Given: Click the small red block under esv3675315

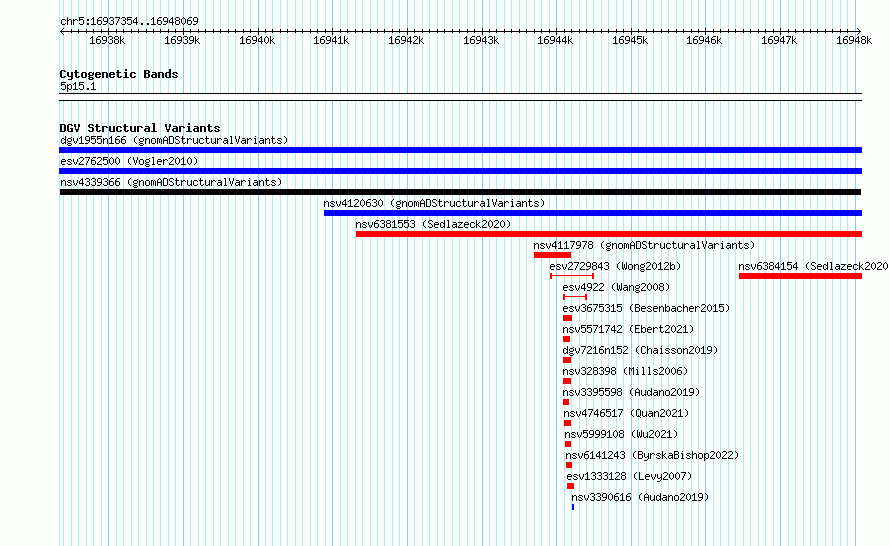Looking at the screenshot, I should pyautogui.click(x=567, y=318).
